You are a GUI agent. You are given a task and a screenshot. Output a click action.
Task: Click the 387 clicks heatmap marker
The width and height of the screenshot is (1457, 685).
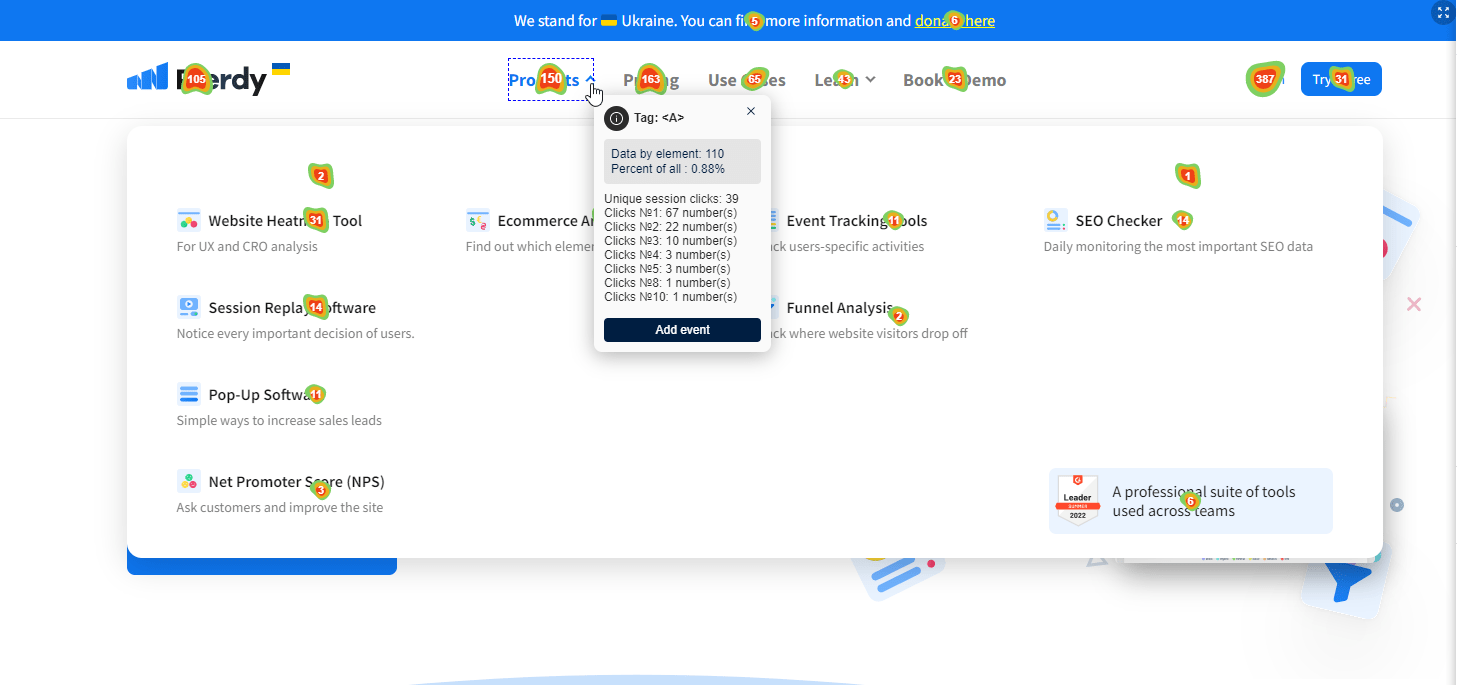tap(1265, 79)
